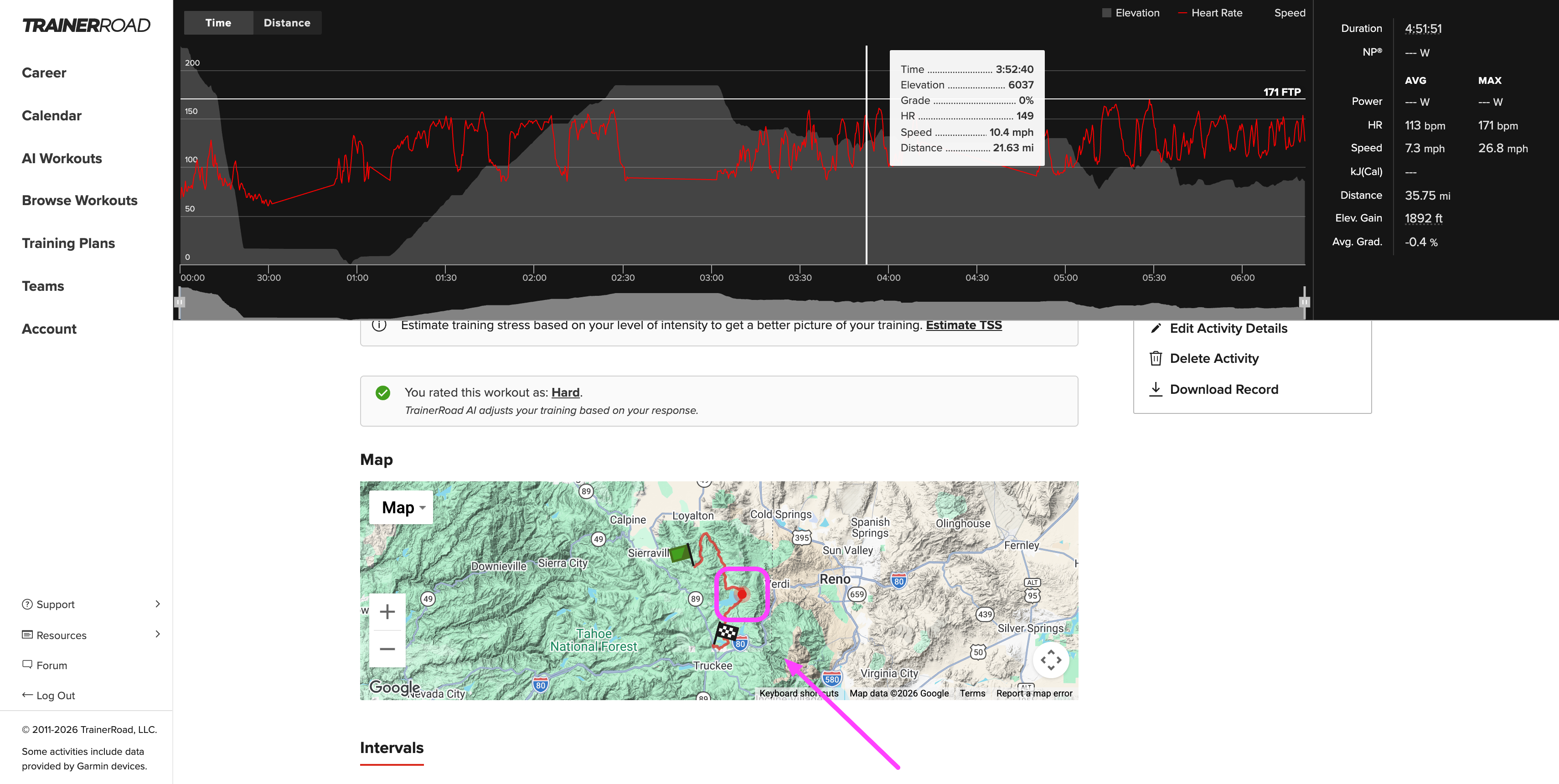Click the Forum speech bubble icon

coord(27,664)
